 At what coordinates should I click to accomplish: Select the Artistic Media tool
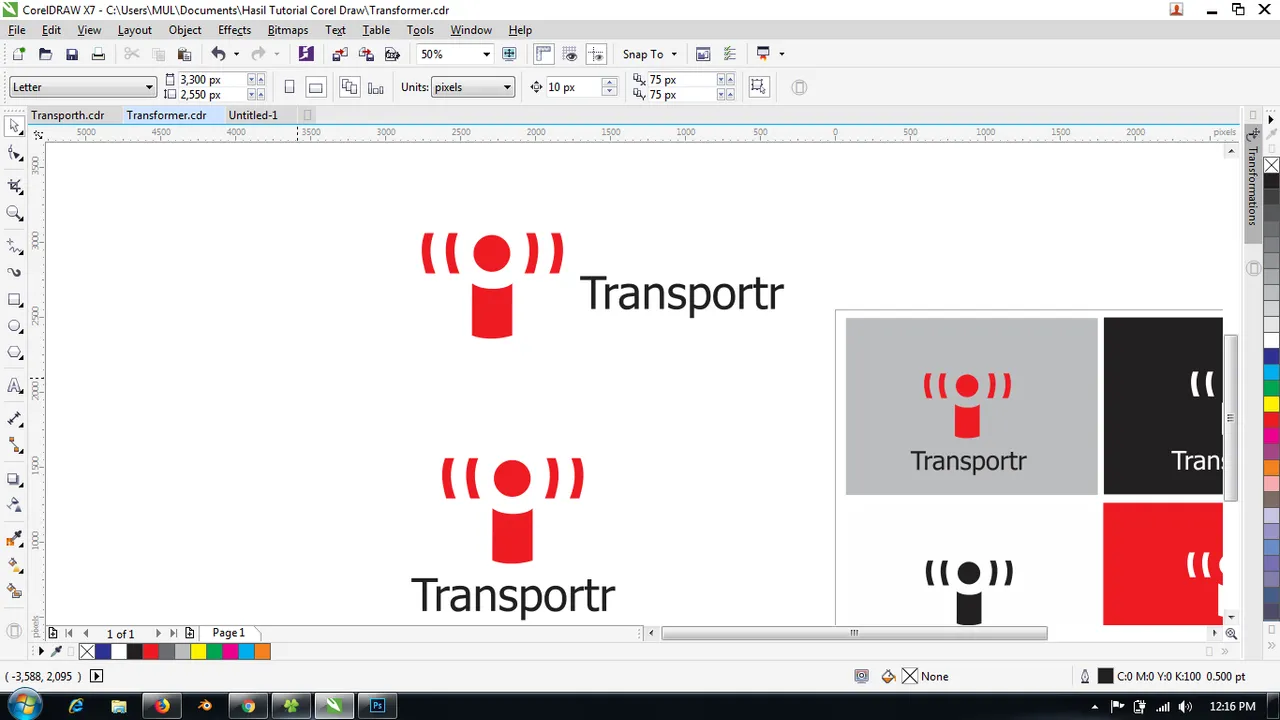point(15,272)
